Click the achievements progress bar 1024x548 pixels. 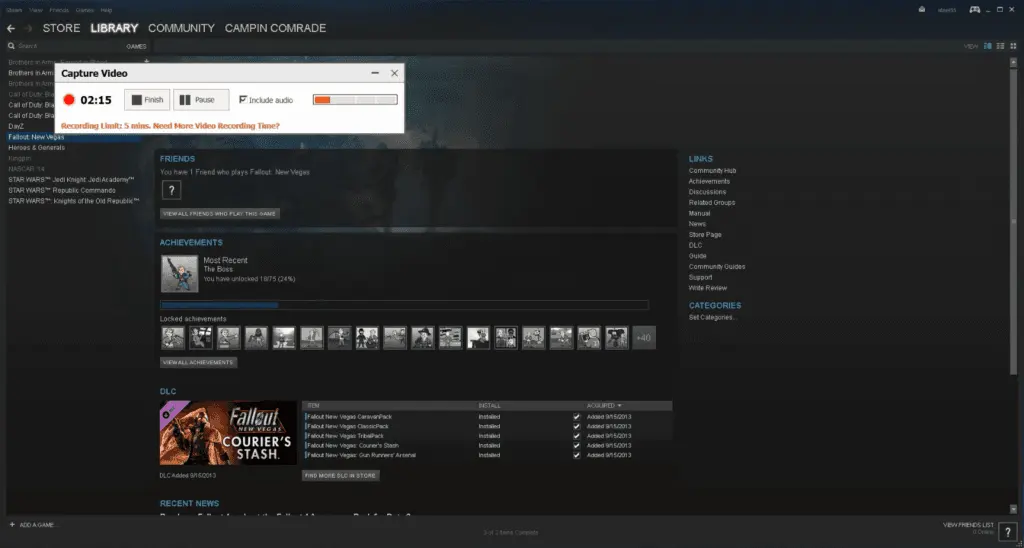tap(404, 305)
